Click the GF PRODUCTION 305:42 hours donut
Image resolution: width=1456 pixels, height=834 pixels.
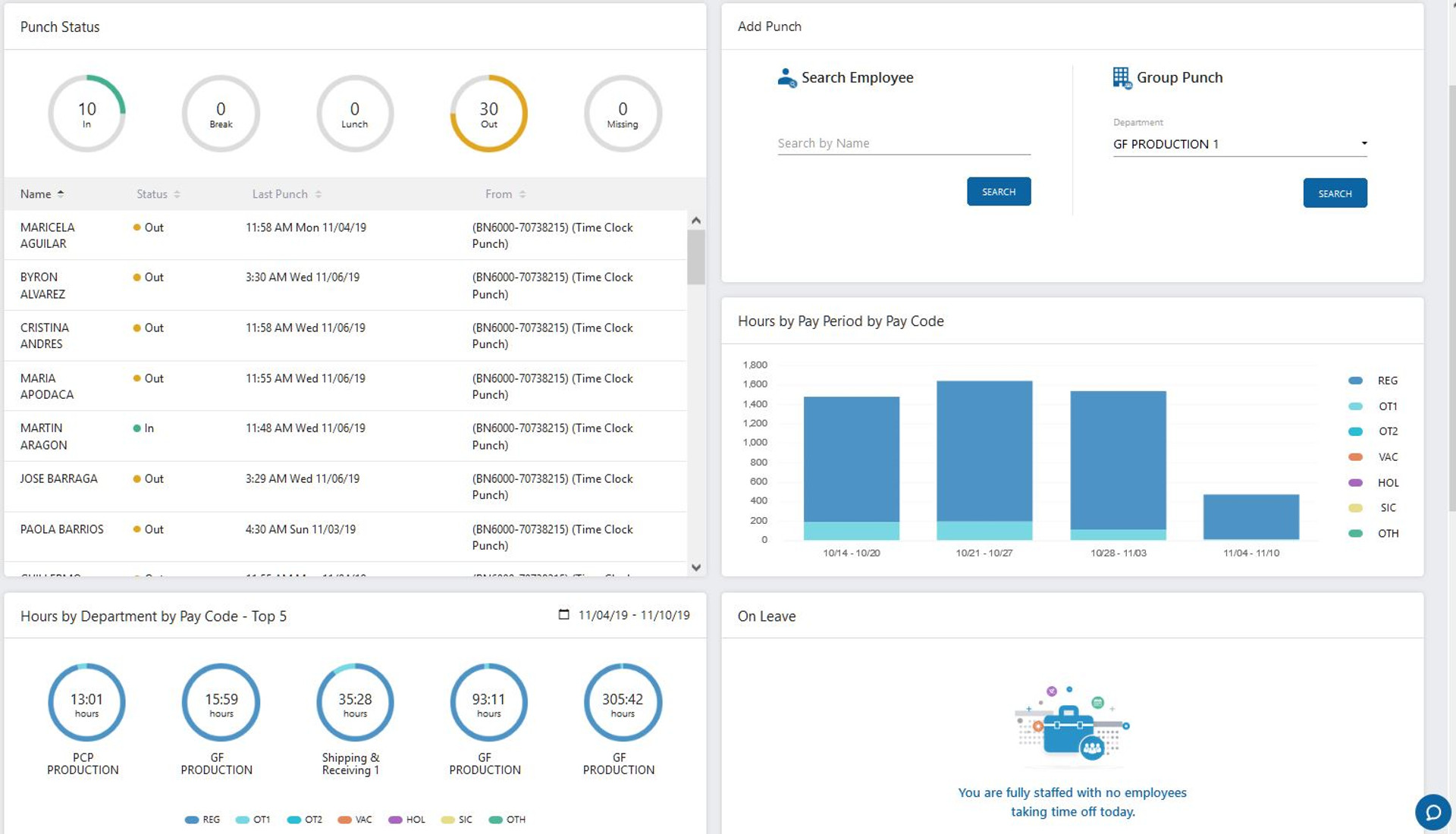click(x=622, y=702)
